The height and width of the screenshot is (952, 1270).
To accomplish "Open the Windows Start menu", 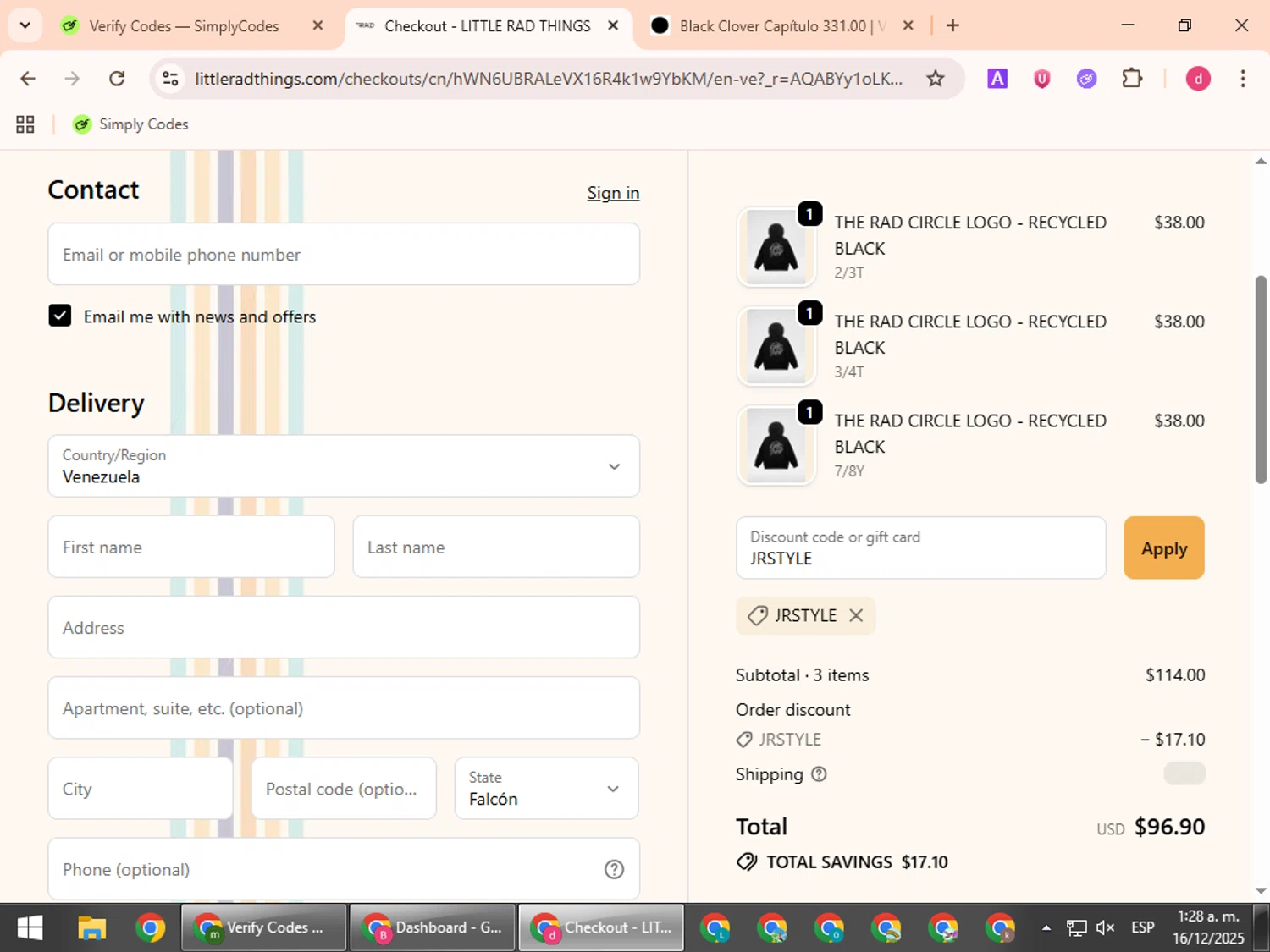I will (30, 927).
